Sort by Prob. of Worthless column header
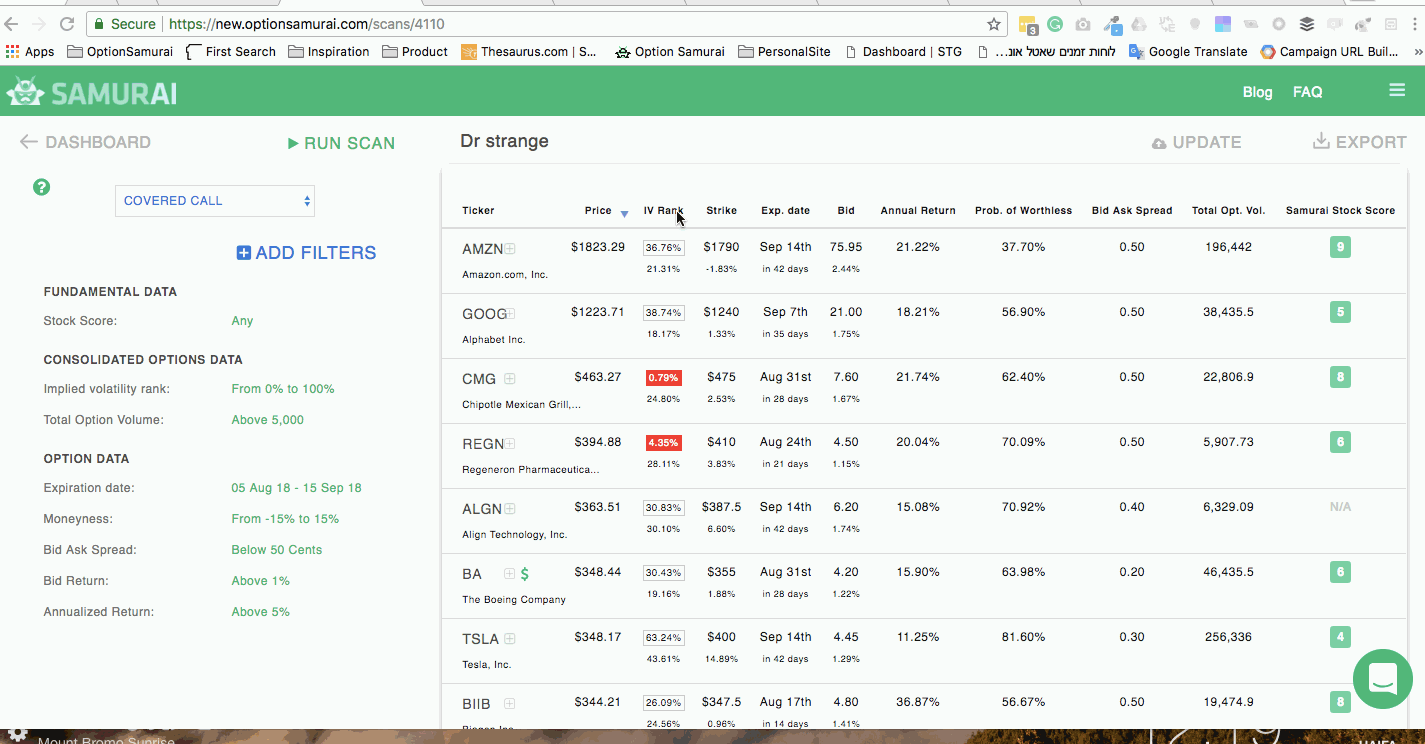Screen dimensions: 1425x744 (1023, 211)
